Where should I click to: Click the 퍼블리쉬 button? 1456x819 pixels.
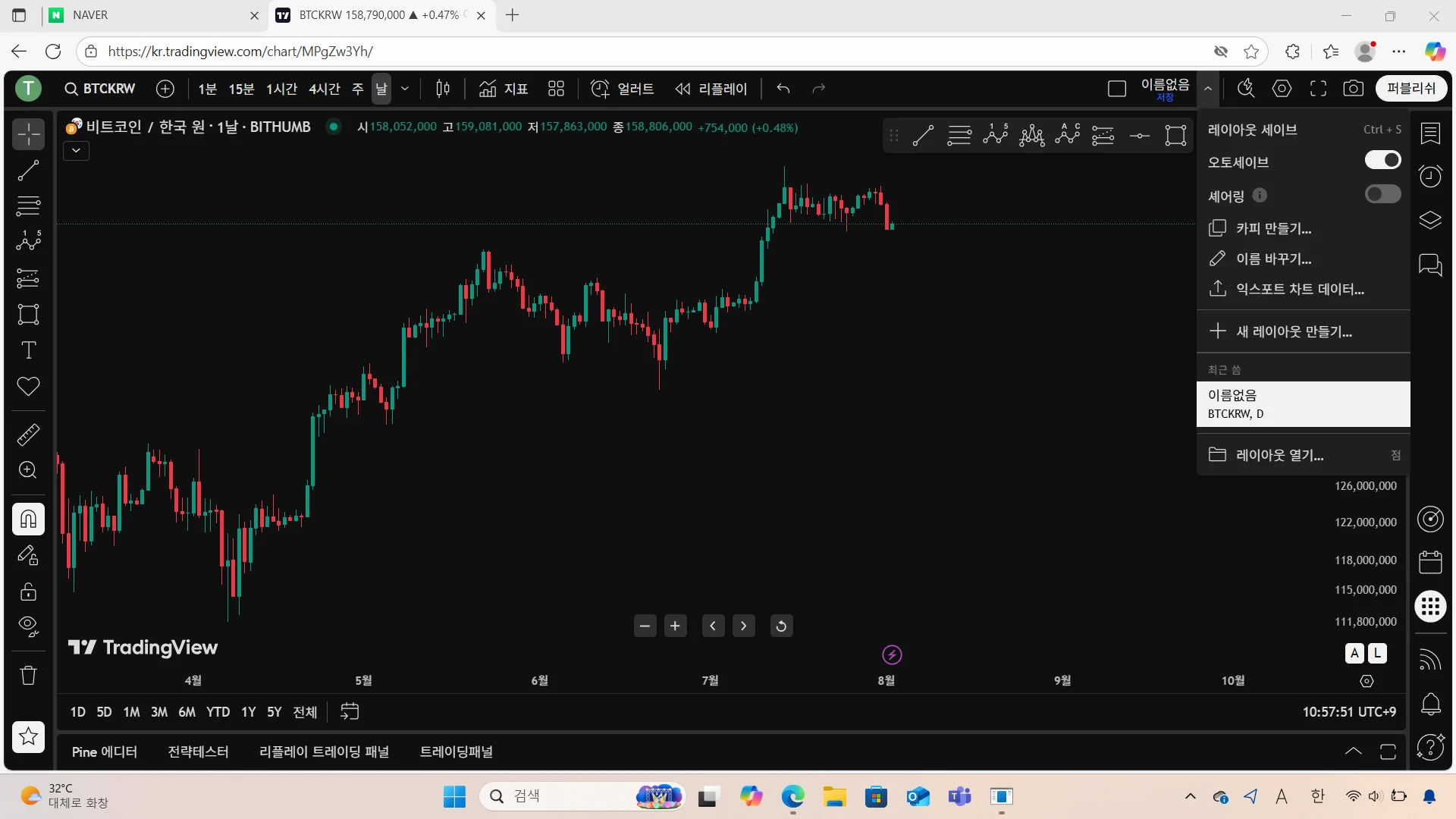point(1410,89)
